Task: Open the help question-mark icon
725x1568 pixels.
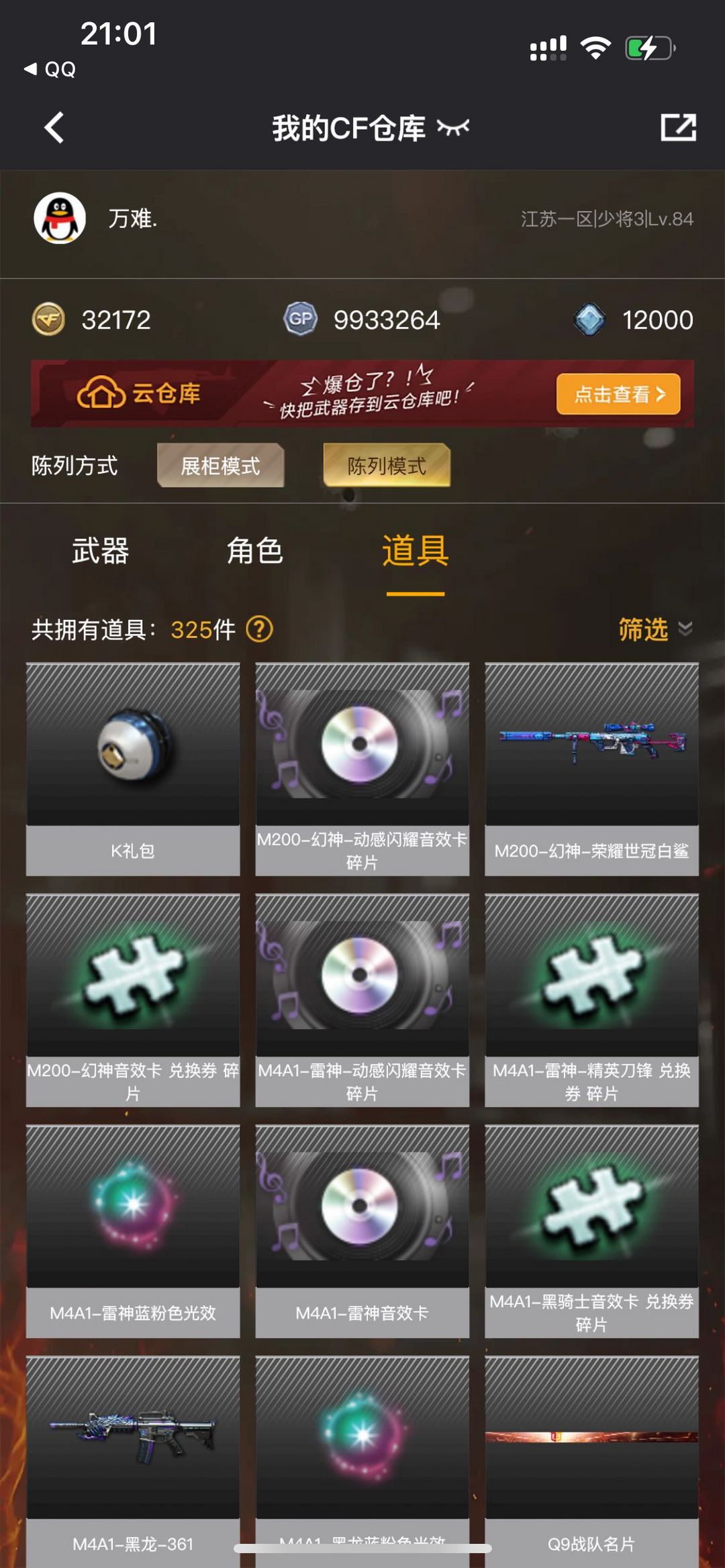Action: coord(259,629)
